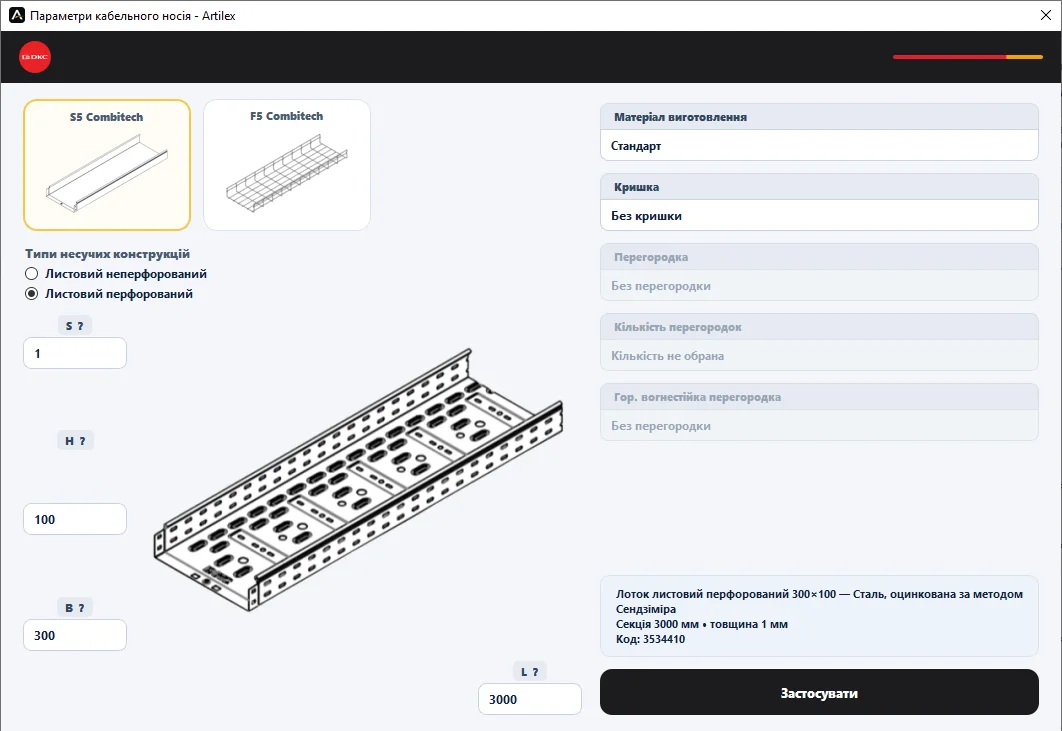Screen dimensions: 1062x731
Task: Click the product code text Код: 3534410
Action: pos(650,639)
